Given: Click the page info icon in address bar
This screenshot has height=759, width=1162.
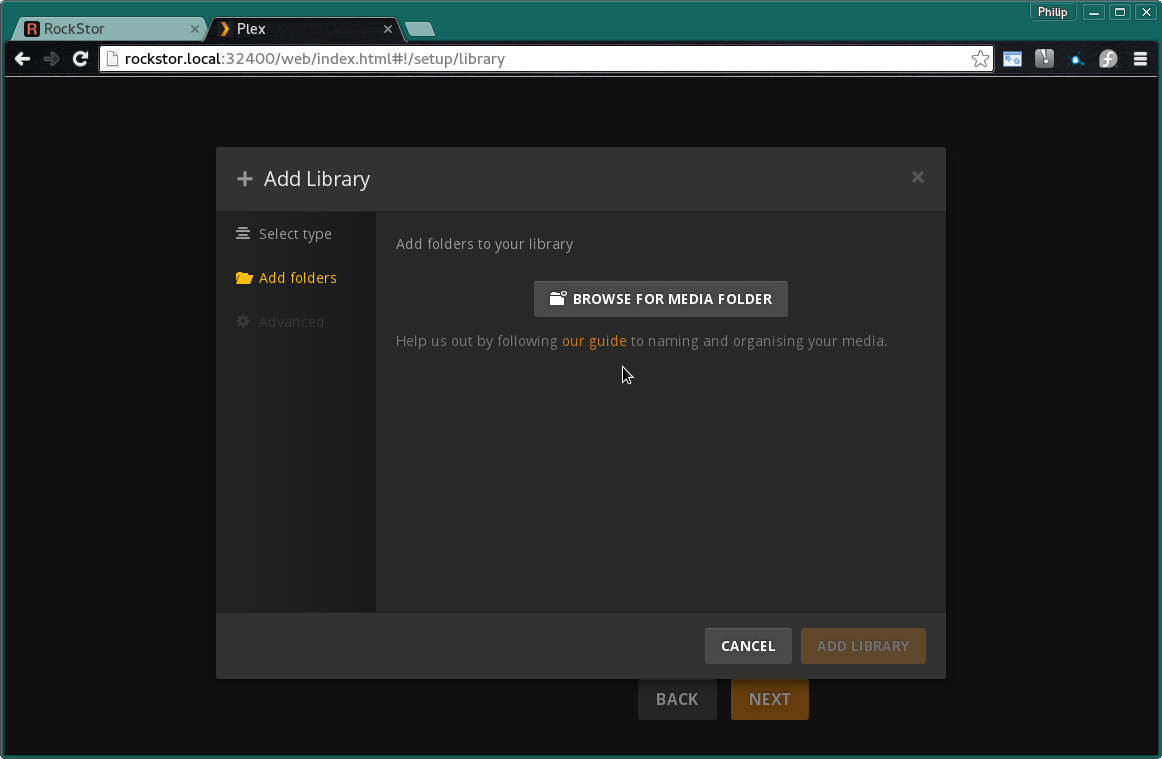Looking at the screenshot, I should 113,59.
